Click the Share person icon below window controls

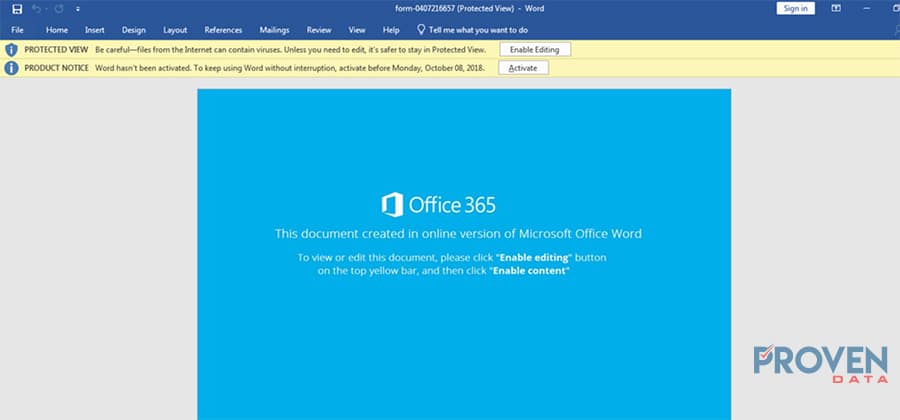[896, 30]
